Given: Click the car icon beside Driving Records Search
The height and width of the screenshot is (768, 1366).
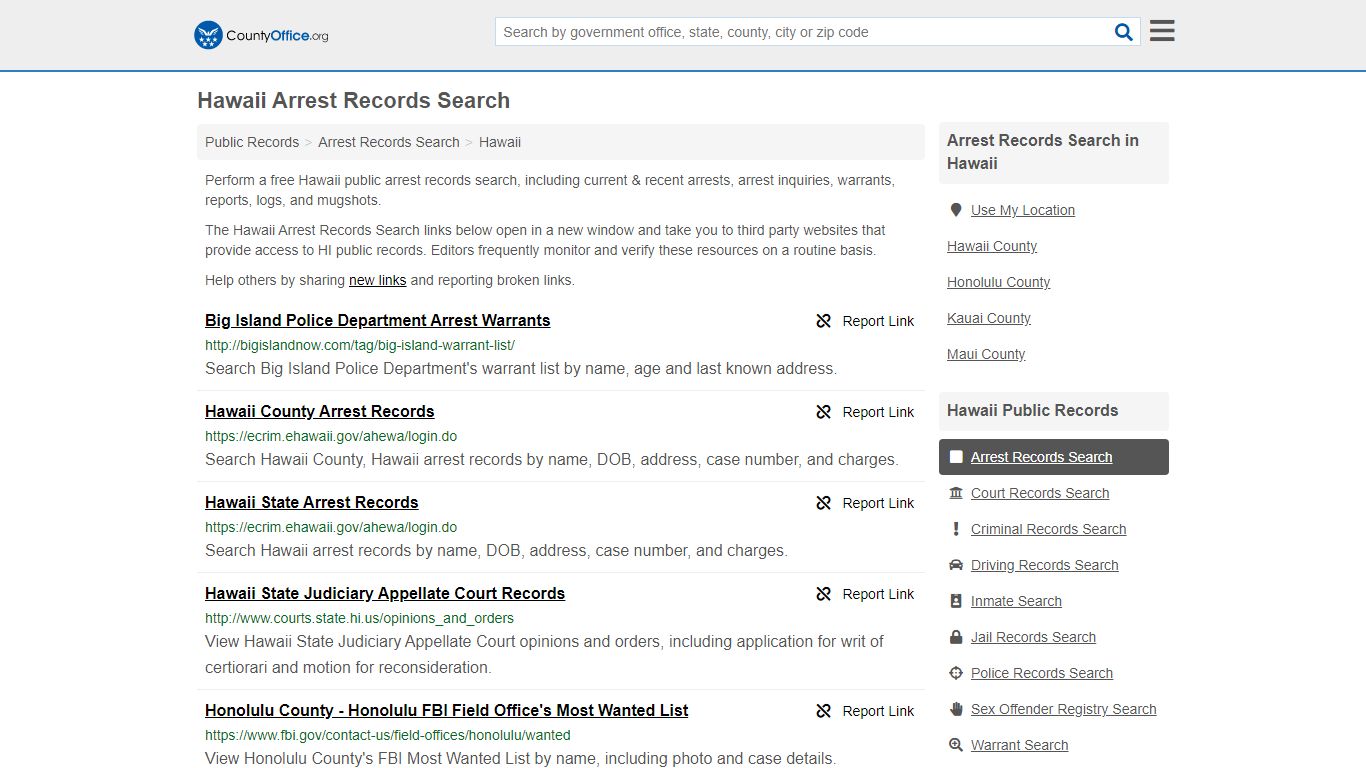Looking at the screenshot, I should [956, 565].
